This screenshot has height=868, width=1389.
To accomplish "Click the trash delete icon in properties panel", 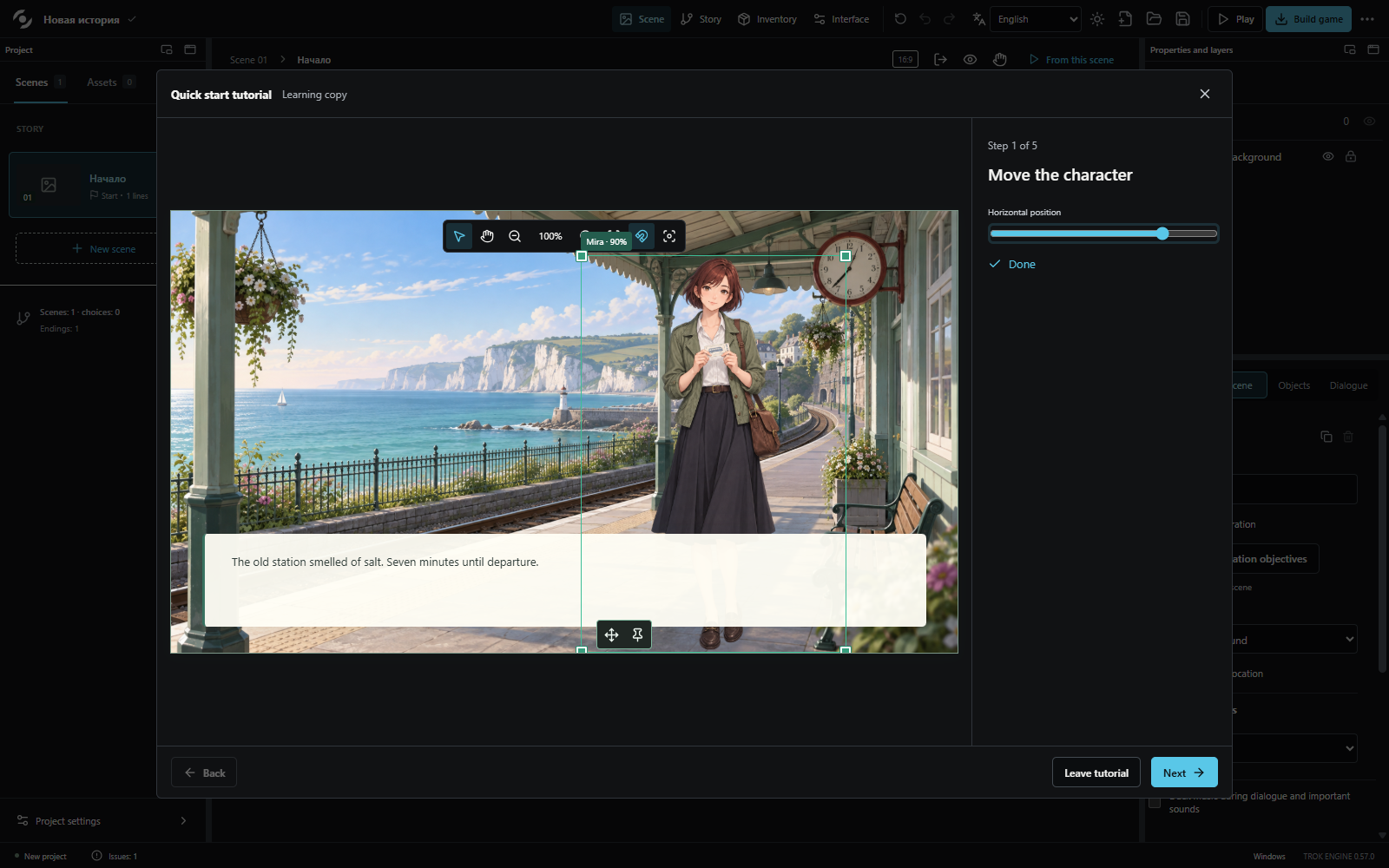I will 1348,437.
